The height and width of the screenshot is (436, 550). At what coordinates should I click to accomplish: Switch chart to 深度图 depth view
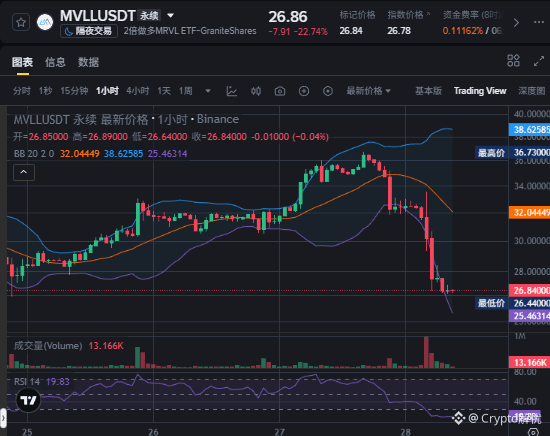[532, 91]
